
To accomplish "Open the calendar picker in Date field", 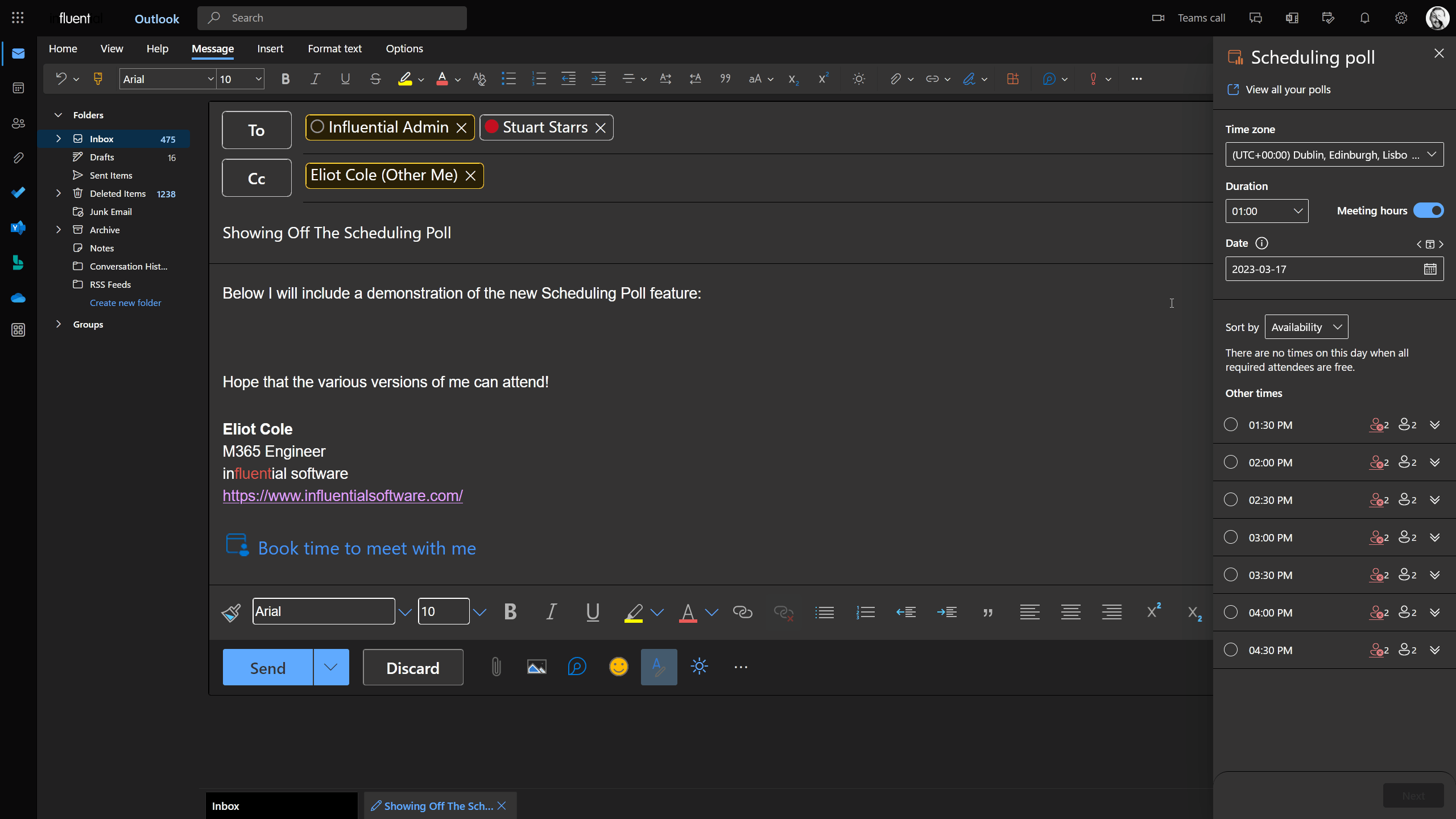I will pyautogui.click(x=1430, y=269).
